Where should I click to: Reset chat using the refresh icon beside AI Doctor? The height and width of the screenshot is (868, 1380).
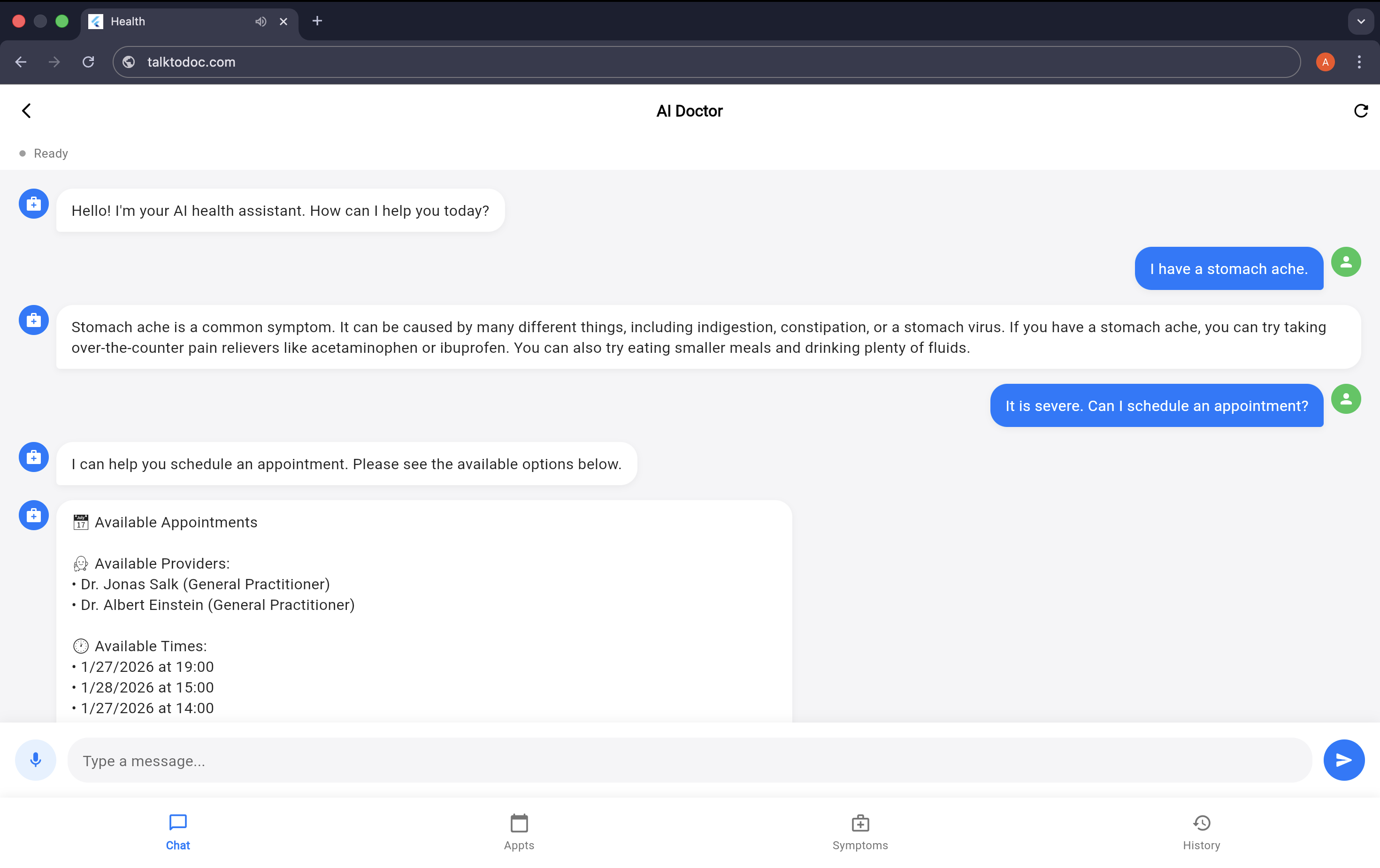click(1360, 111)
